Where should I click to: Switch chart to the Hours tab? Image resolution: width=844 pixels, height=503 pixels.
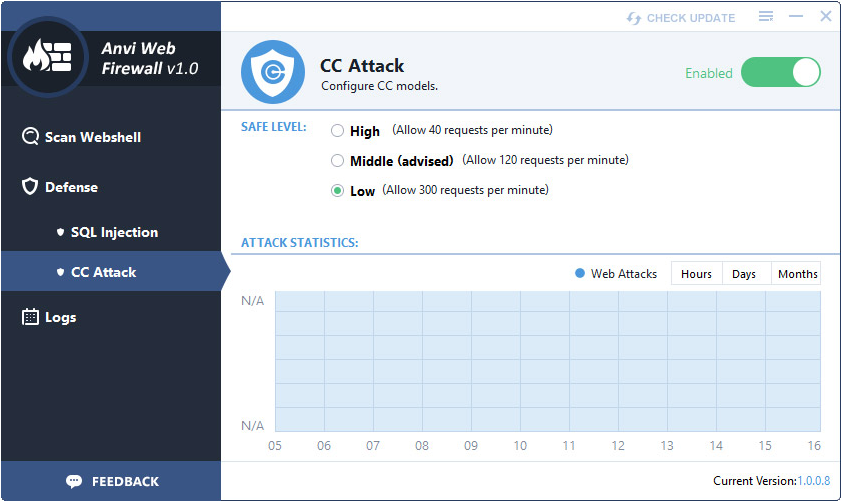tap(696, 274)
